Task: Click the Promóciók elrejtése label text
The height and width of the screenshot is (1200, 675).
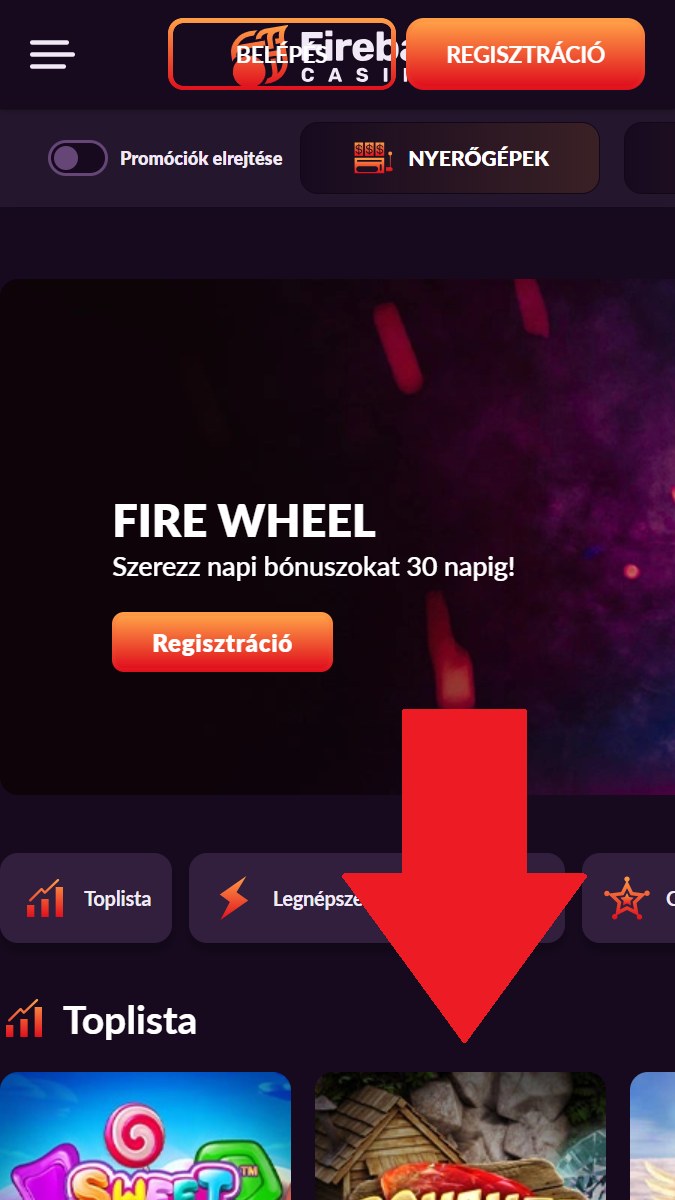Action: click(x=201, y=158)
